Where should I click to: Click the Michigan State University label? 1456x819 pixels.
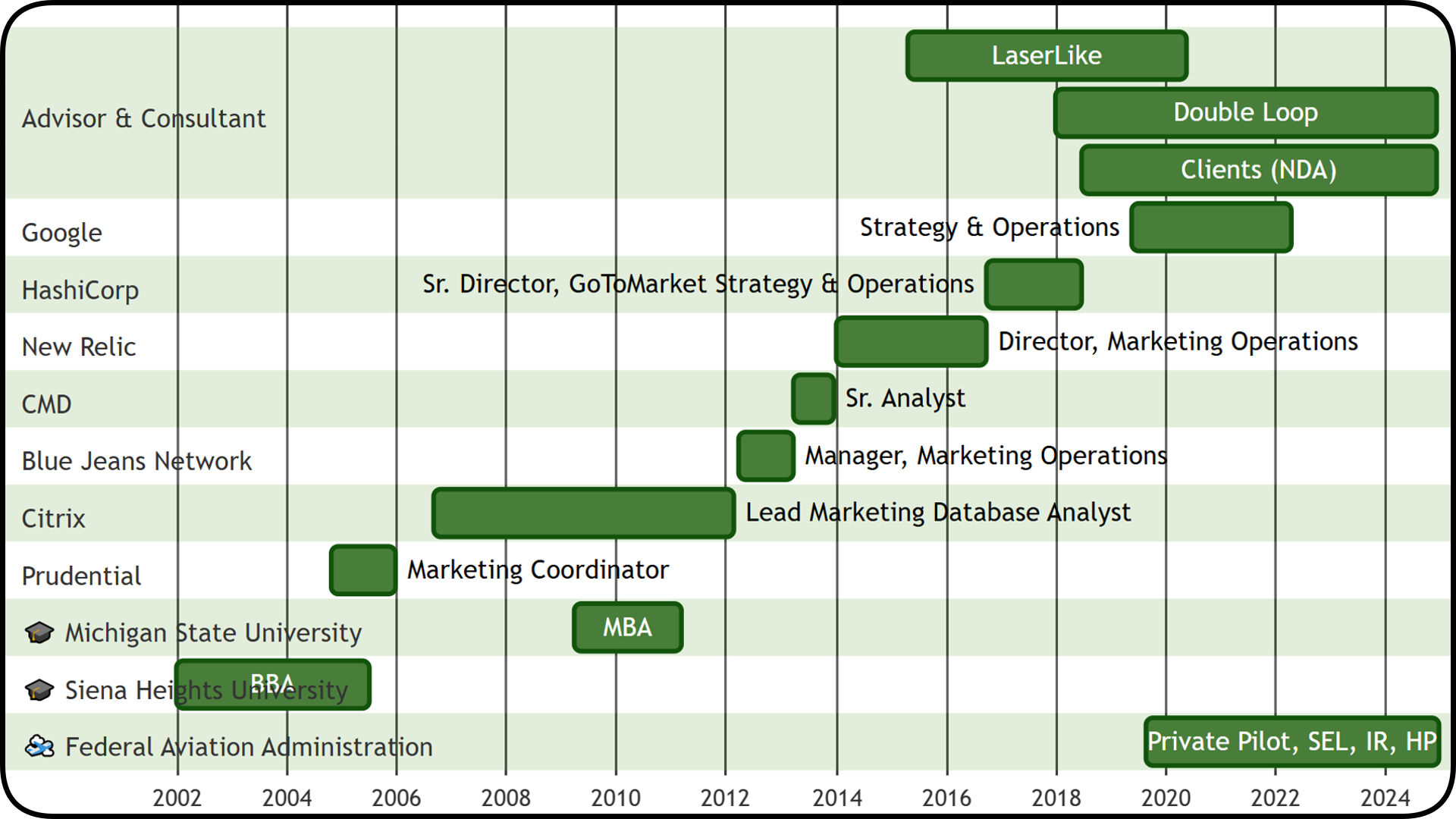point(213,633)
